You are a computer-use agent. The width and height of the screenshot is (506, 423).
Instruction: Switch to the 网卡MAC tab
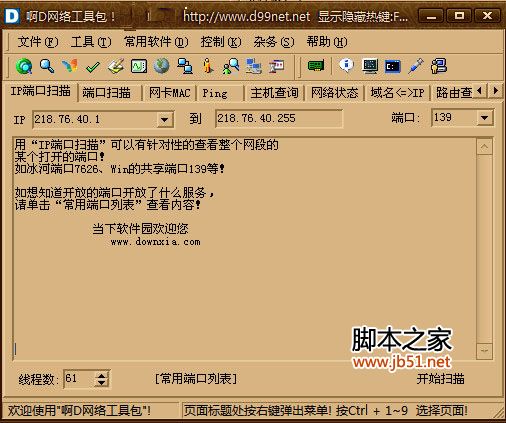coord(169,93)
